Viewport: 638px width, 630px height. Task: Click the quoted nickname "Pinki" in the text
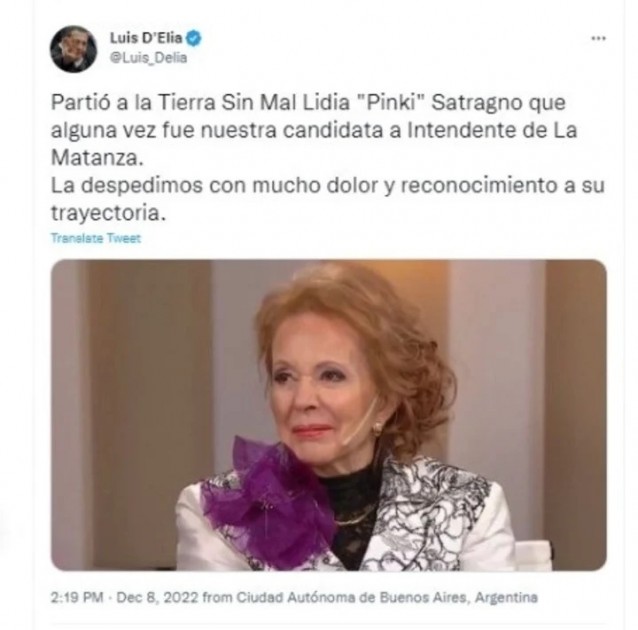391,102
